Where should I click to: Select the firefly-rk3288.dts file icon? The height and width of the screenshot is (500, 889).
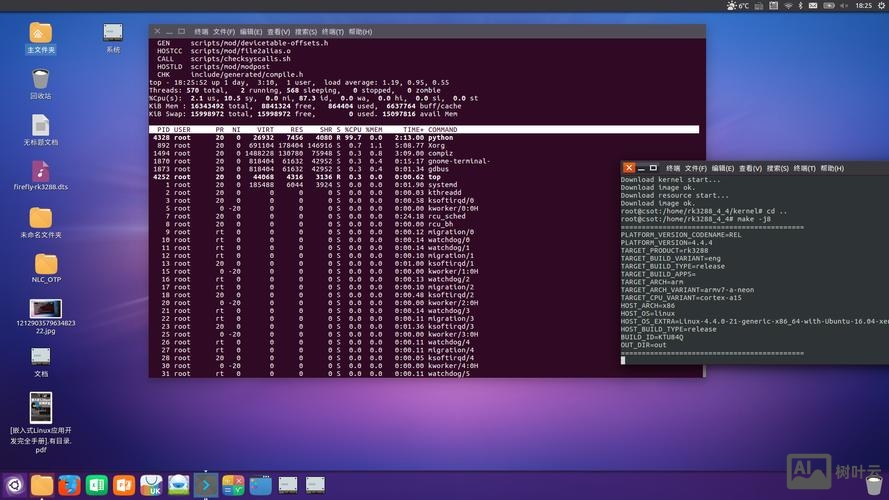click(x=40, y=172)
